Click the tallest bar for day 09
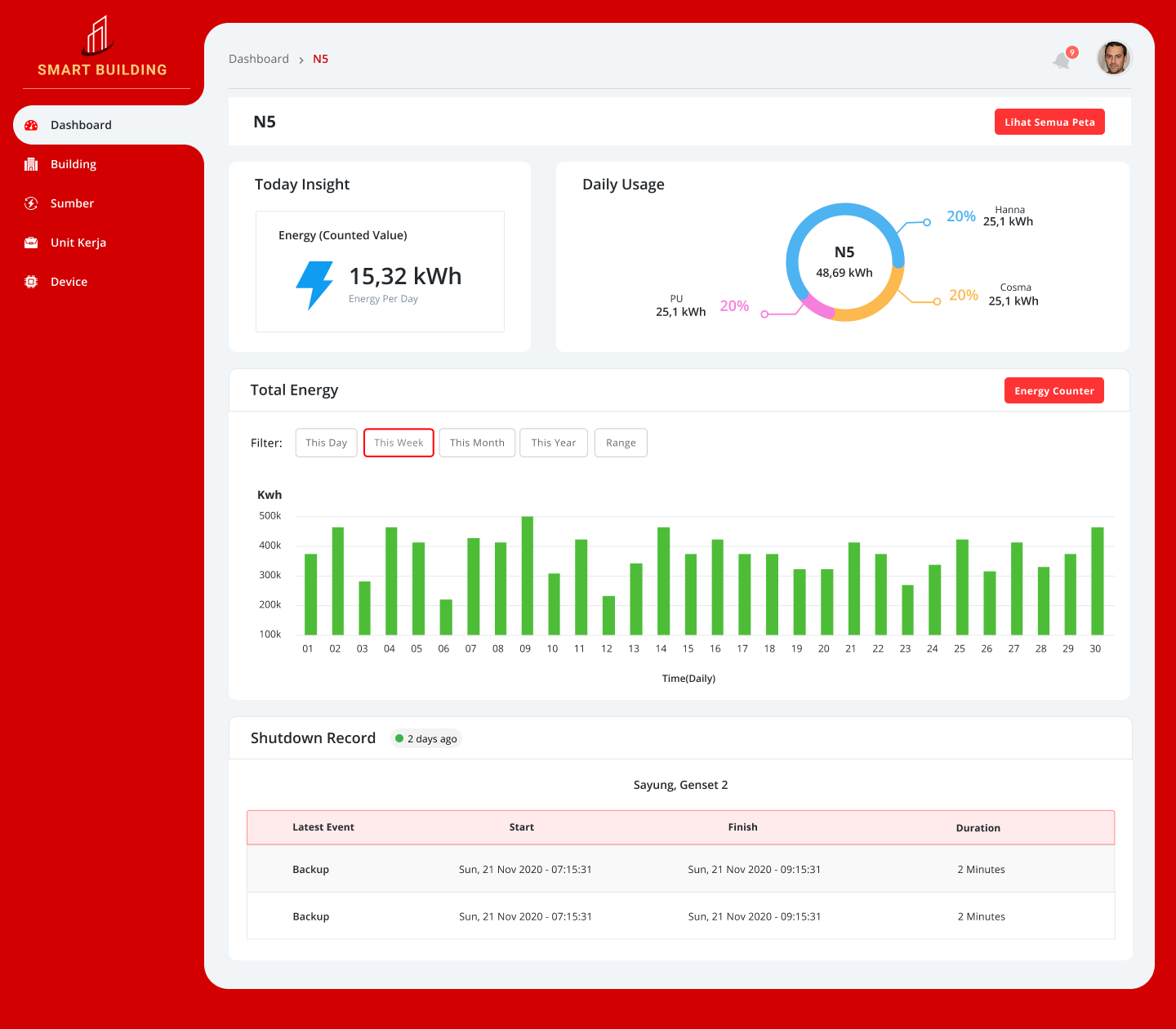This screenshot has height=1029, width=1176. click(x=527, y=575)
